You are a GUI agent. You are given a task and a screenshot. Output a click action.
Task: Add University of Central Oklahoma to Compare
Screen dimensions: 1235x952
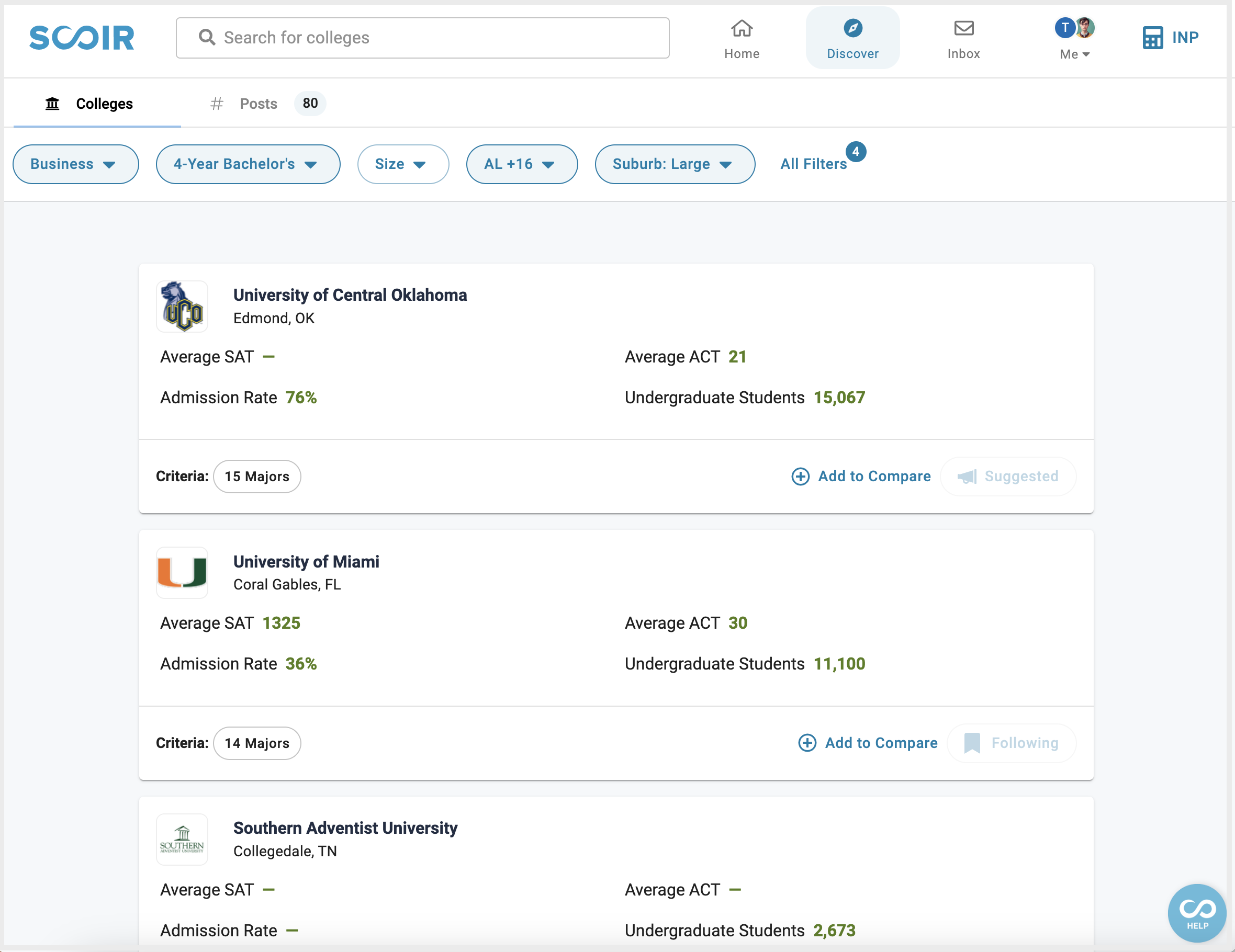(861, 477)
